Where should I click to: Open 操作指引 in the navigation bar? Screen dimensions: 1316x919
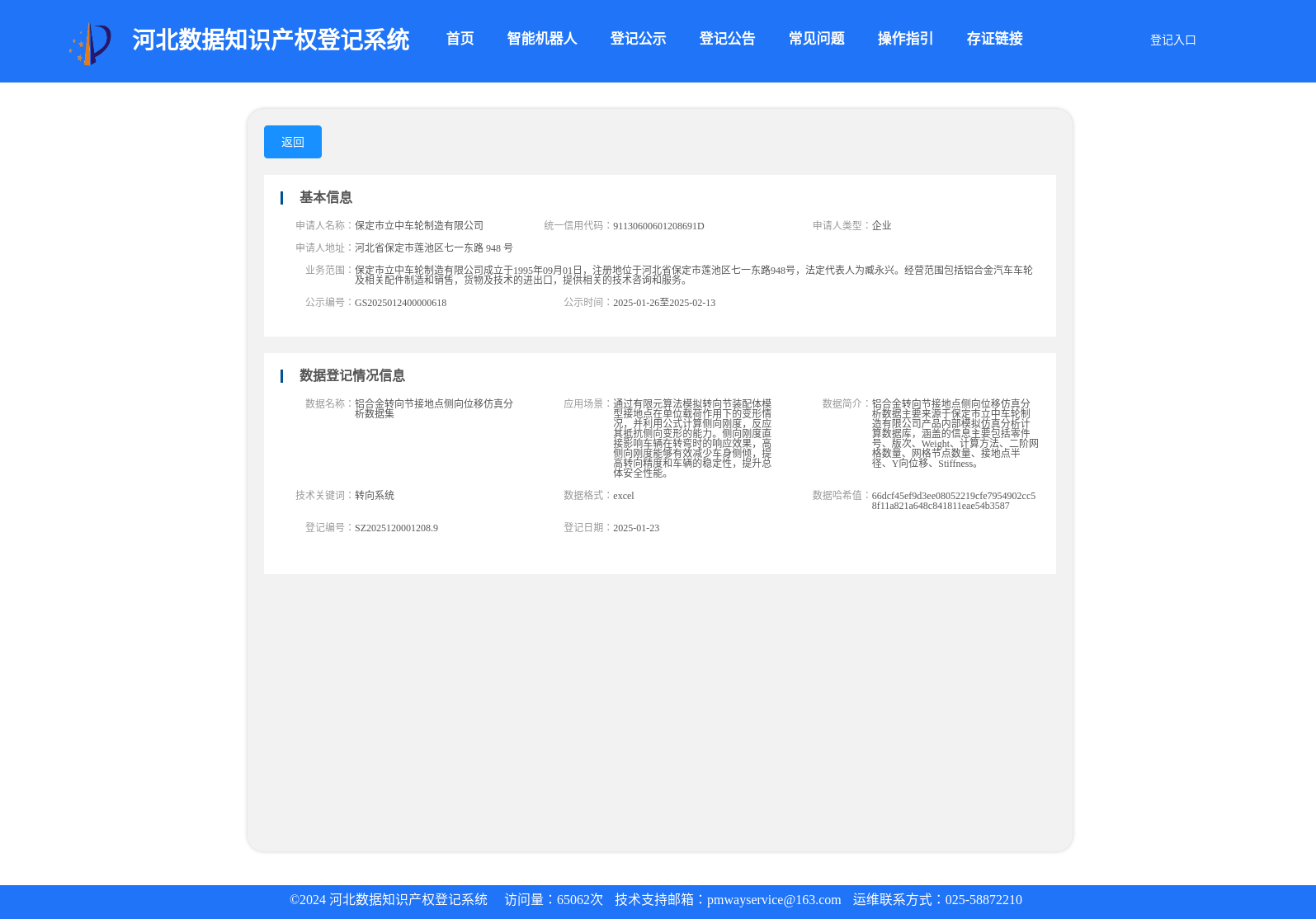905,39
